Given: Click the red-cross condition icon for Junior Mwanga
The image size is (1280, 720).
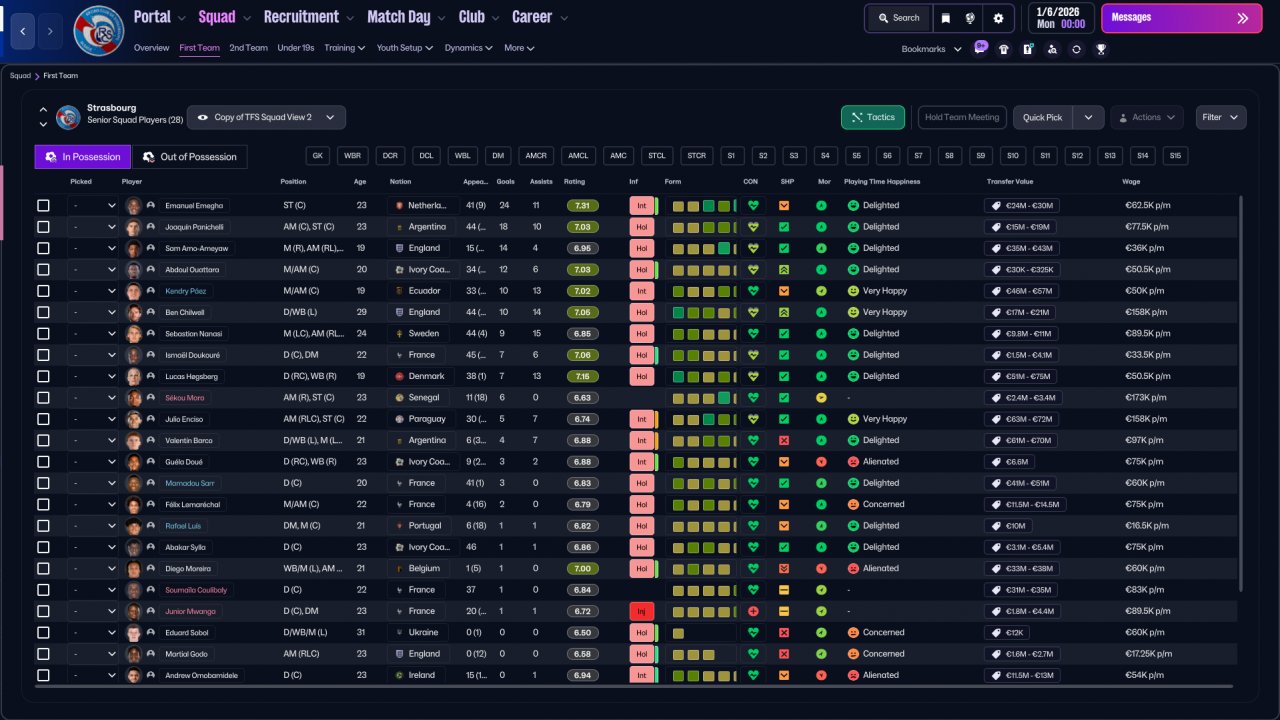Looking at the screenshot, I should [753, 611].
